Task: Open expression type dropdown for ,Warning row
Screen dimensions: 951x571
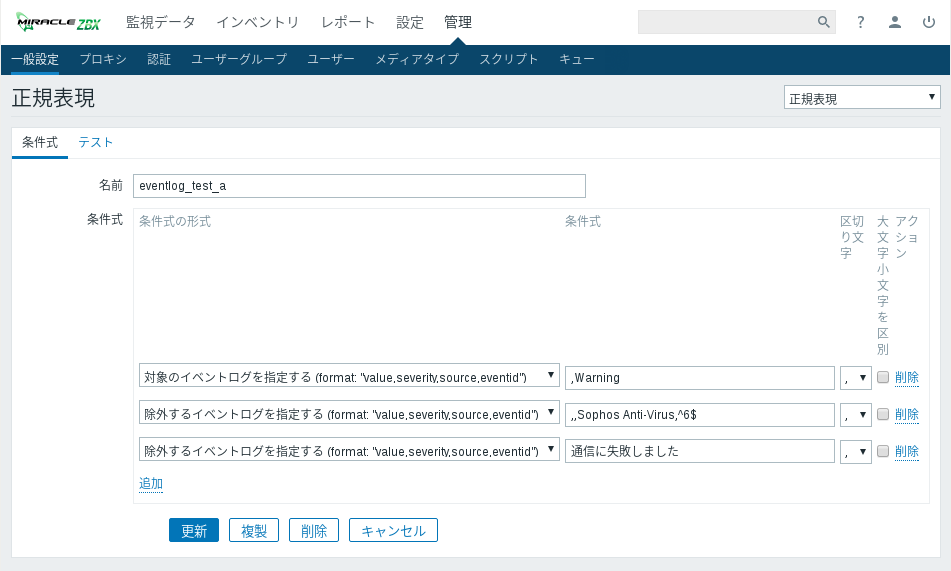Action: pos(348,377)
